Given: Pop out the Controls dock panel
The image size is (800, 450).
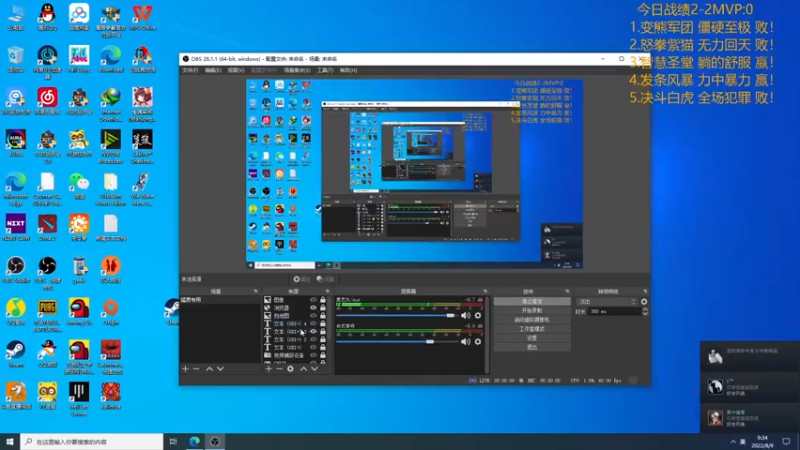Looking at the screenshot, I should 567,291.
